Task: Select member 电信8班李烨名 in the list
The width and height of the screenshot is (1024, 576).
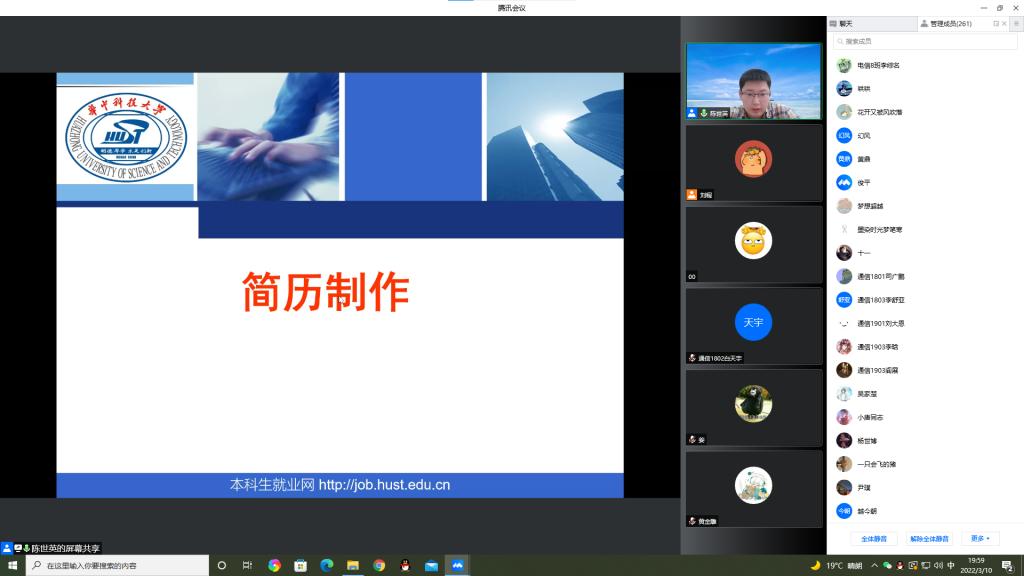Action: click(x=878, y=65)
